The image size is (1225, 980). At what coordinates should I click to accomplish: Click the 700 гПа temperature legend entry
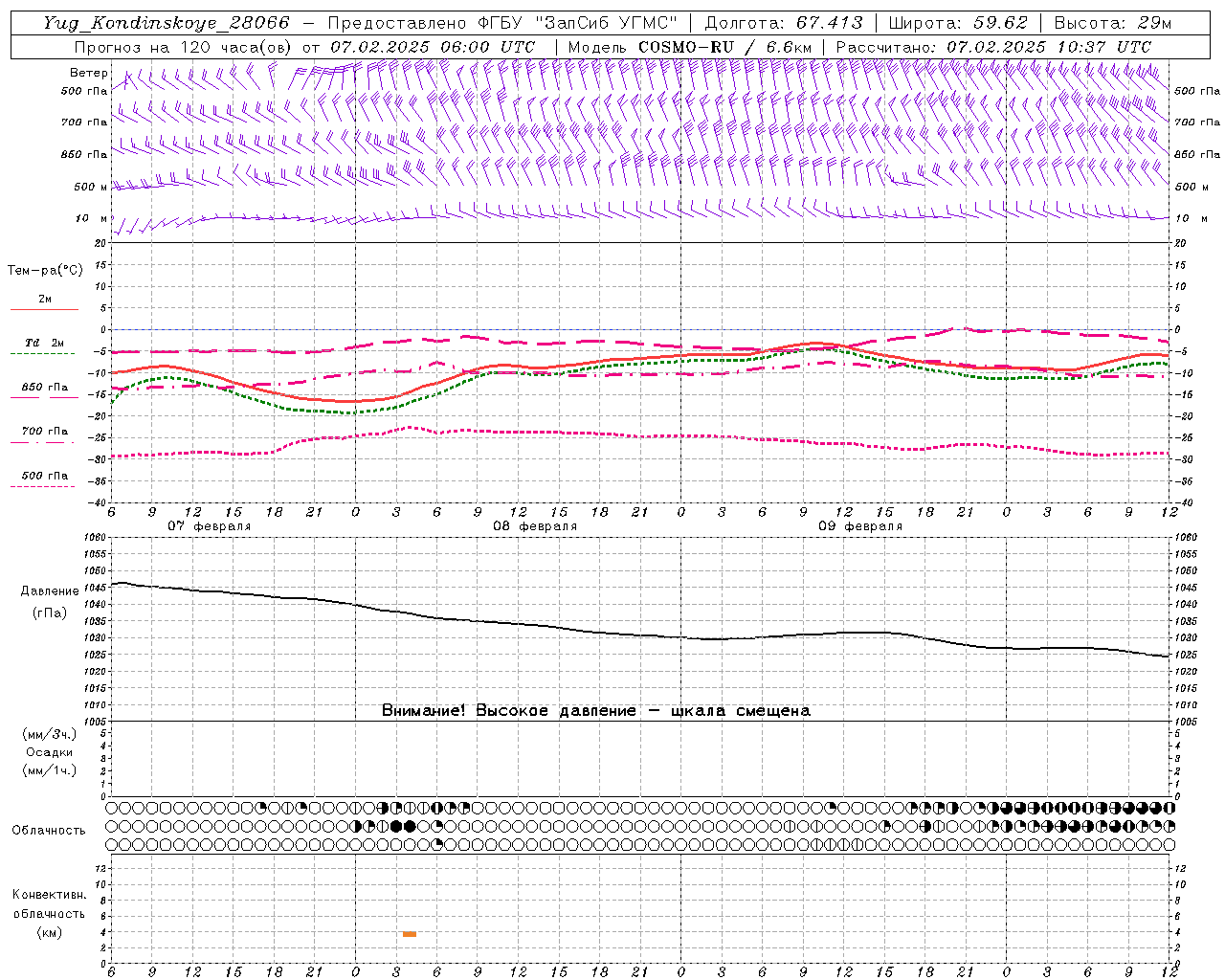[x=45, y=431]
